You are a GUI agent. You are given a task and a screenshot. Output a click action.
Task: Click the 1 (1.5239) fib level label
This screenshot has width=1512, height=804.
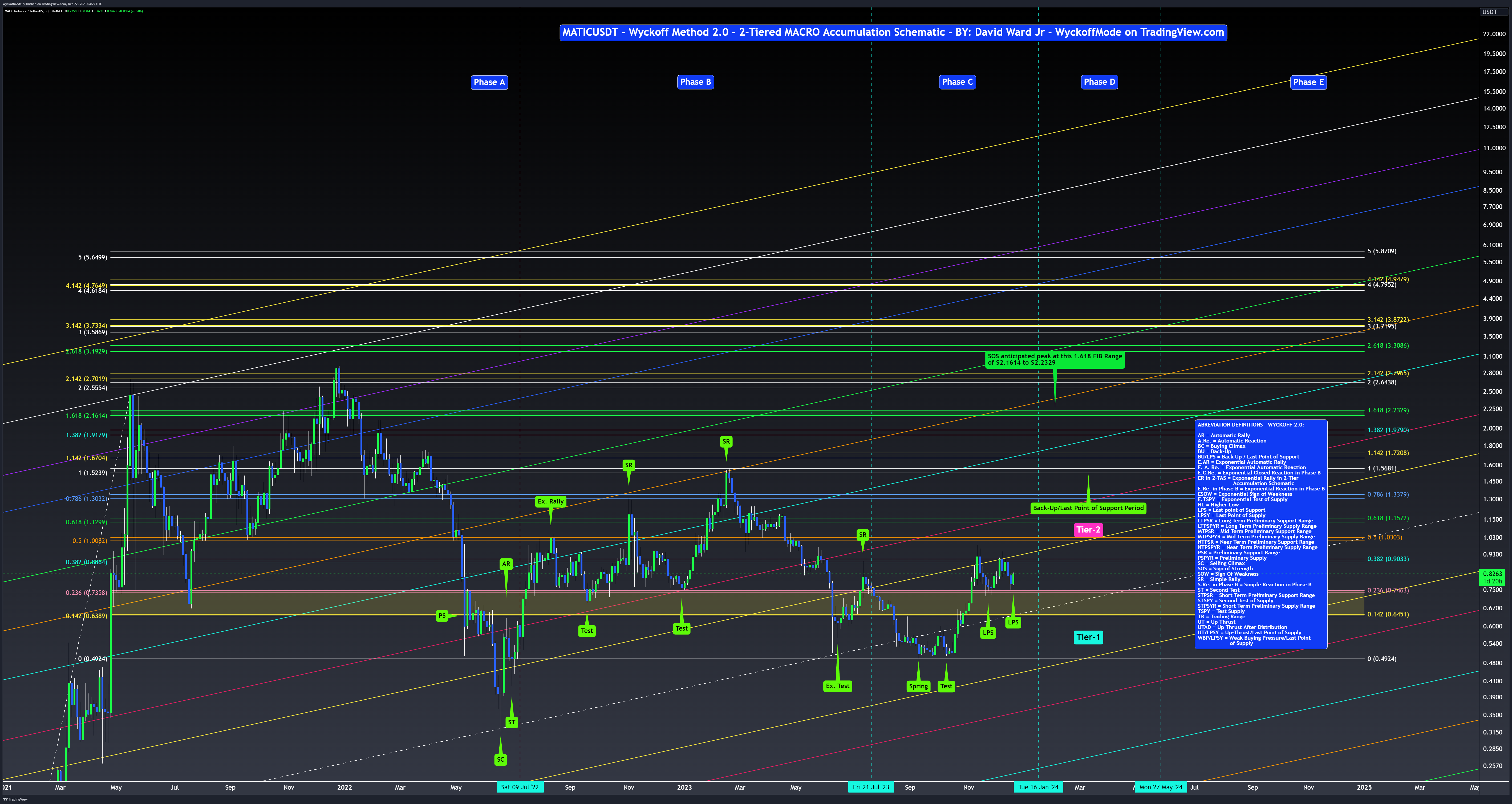(93, 473)
